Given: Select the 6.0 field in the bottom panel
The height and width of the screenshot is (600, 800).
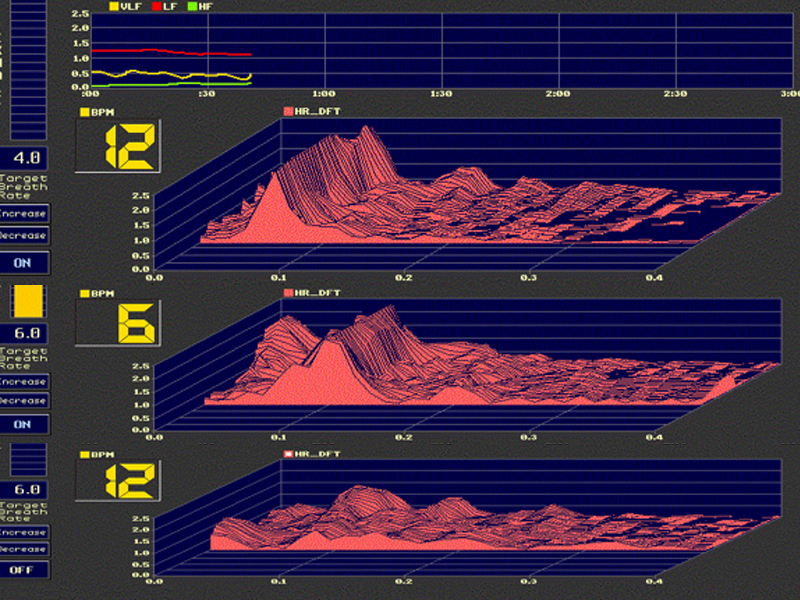Looking at the screenshot, I should pos(24,490).
